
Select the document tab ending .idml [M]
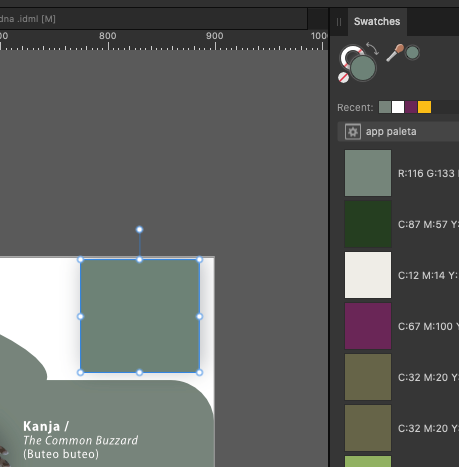click(x=28, y=19)
